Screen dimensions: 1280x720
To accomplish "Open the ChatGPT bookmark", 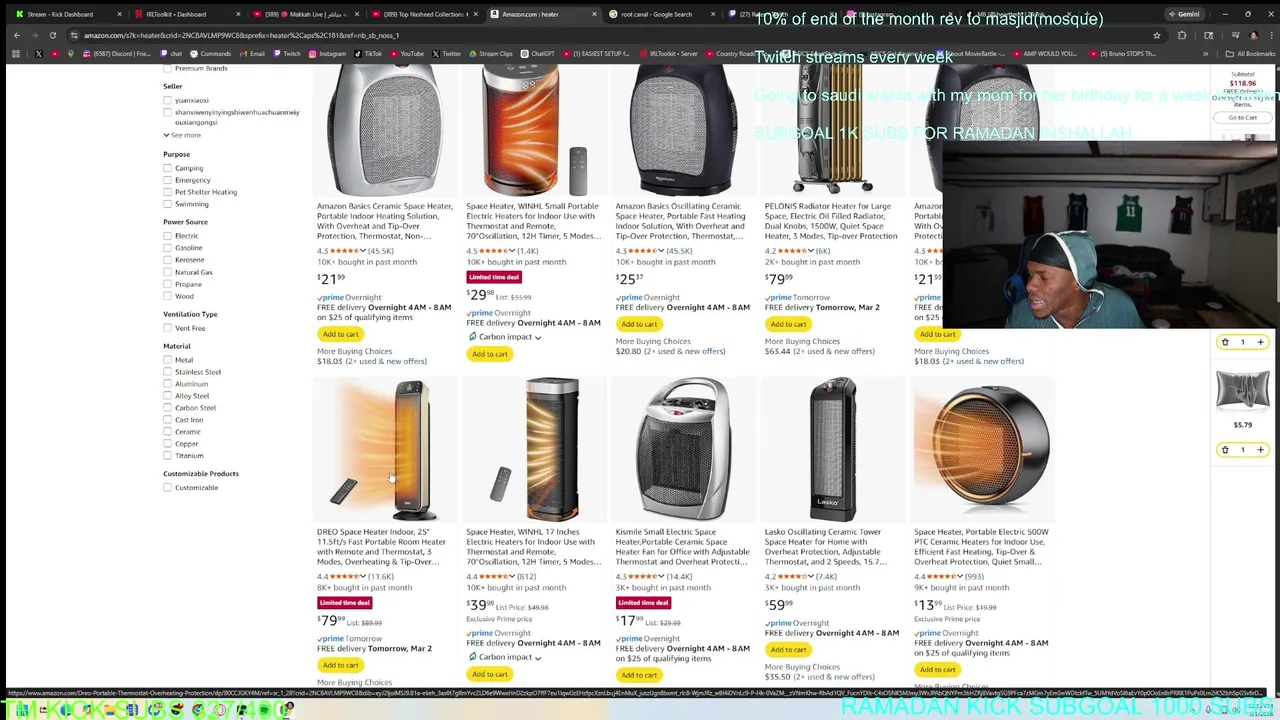I will pyautogui.click(x=537, y=54).
